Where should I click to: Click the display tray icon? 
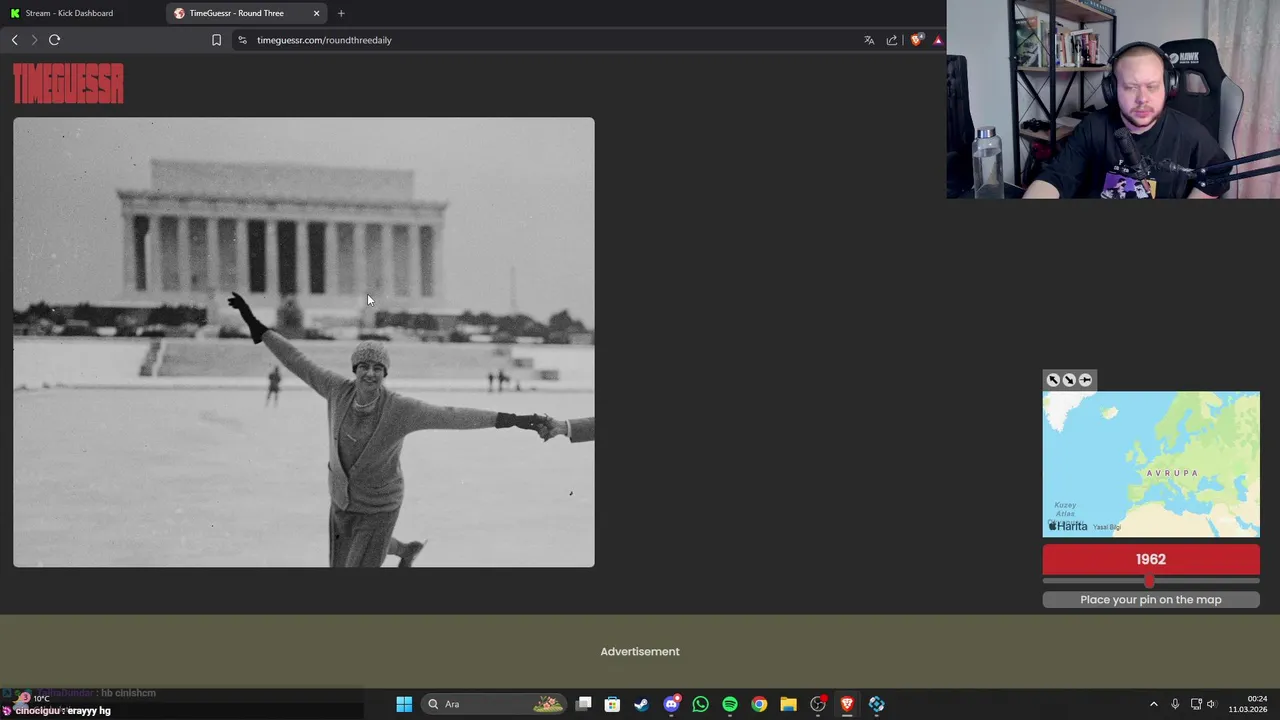(x=1196, y=704)
